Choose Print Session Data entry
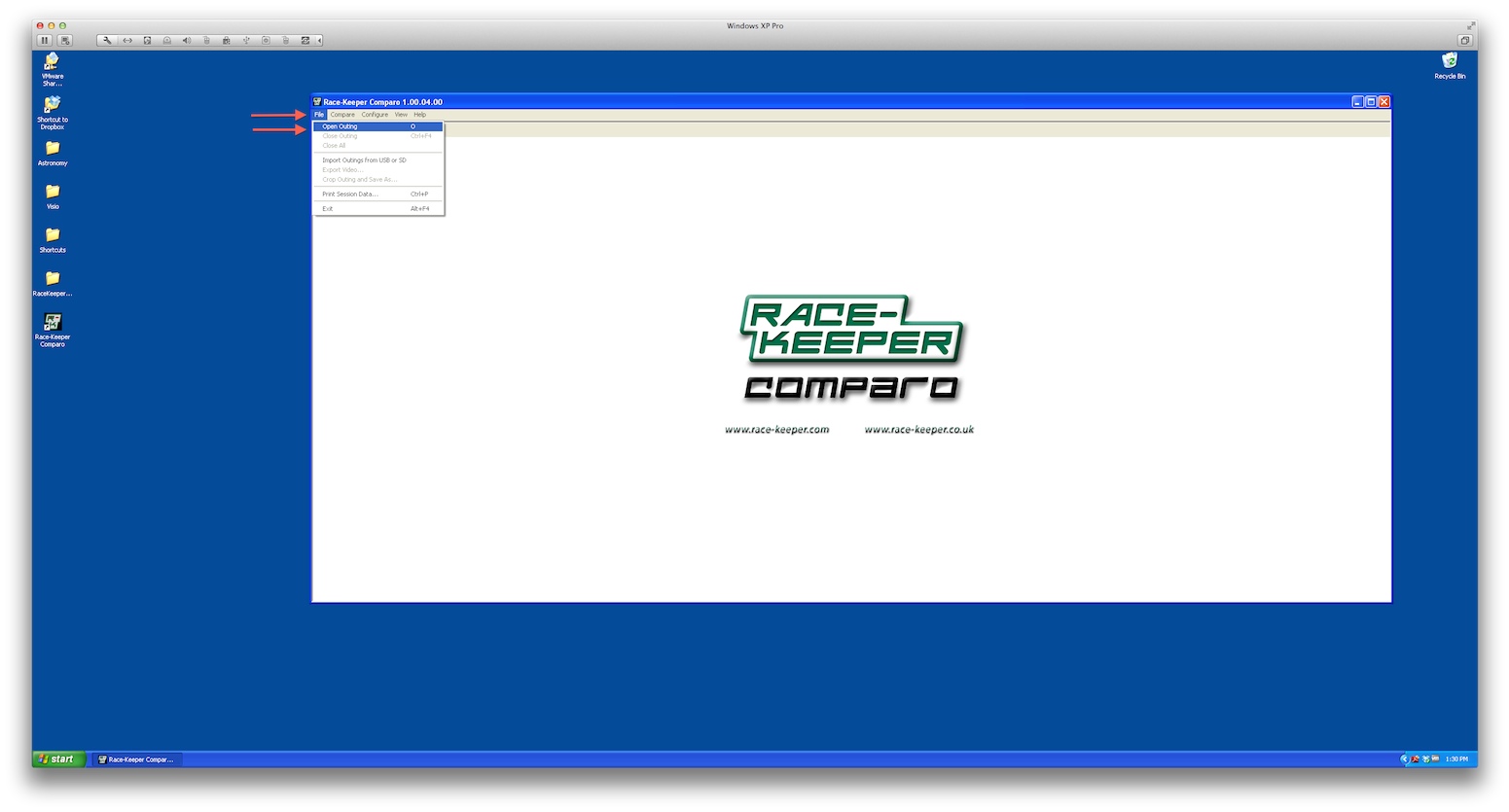The height and width of the screenshot is (812, 1509). click(x=377, y=194)
